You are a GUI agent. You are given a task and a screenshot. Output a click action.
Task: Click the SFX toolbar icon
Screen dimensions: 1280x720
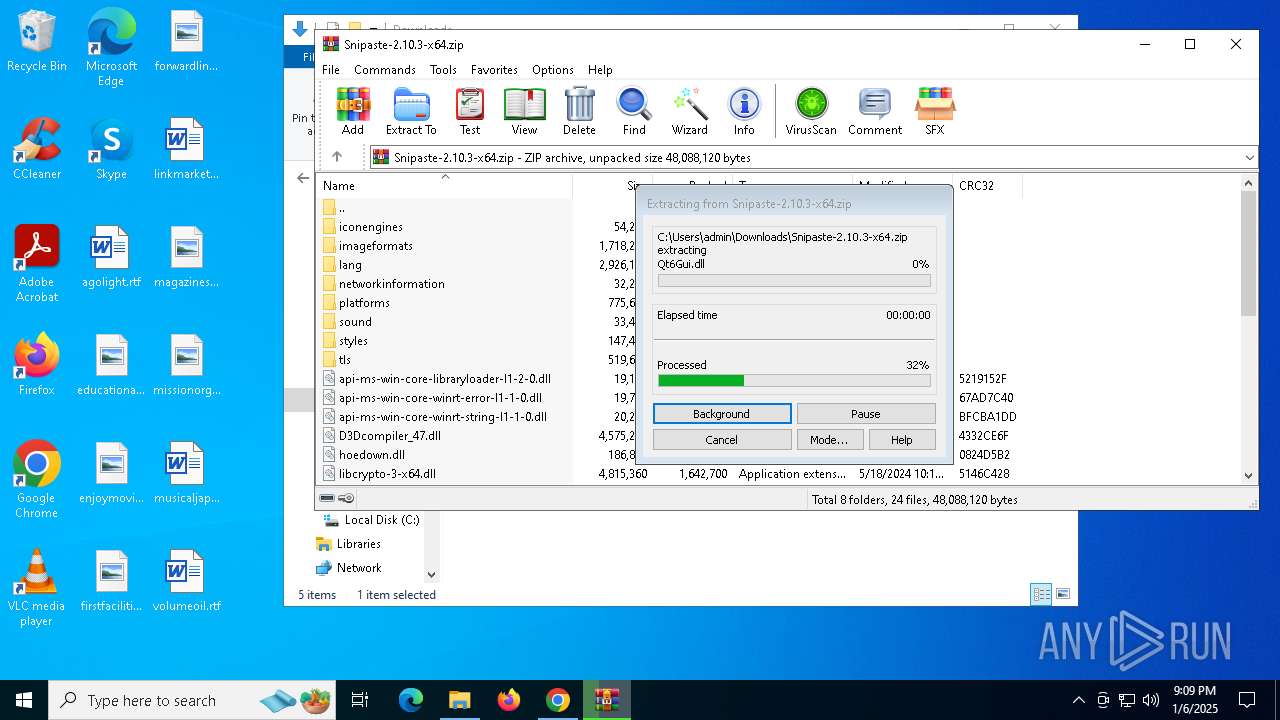(x=934, y=111)
